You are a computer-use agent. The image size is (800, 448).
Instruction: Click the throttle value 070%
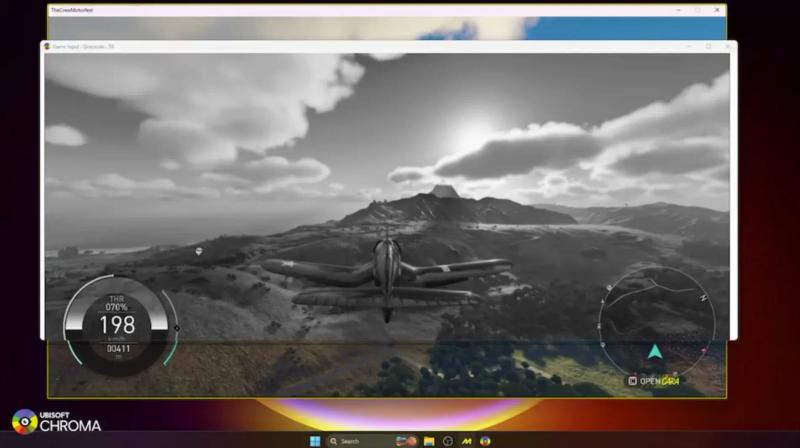click(116, 307)
